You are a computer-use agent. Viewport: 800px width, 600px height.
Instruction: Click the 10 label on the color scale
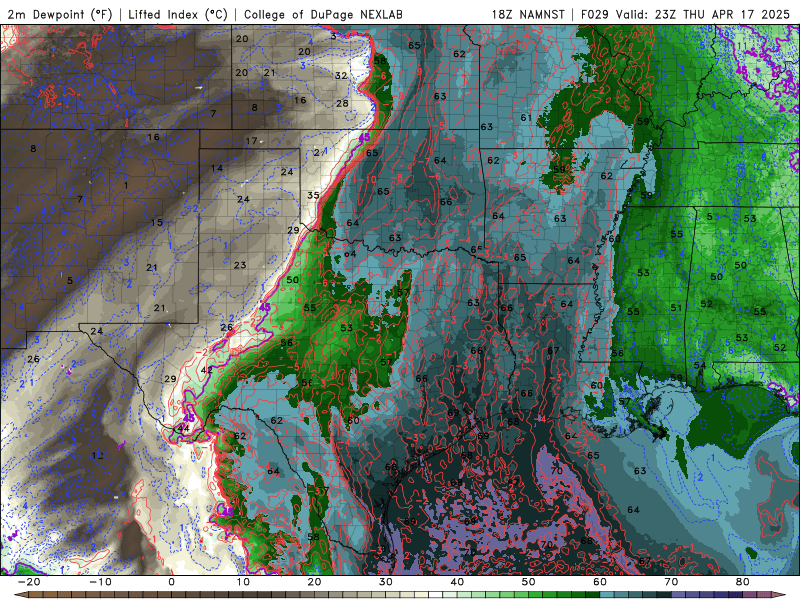(243, 582)
